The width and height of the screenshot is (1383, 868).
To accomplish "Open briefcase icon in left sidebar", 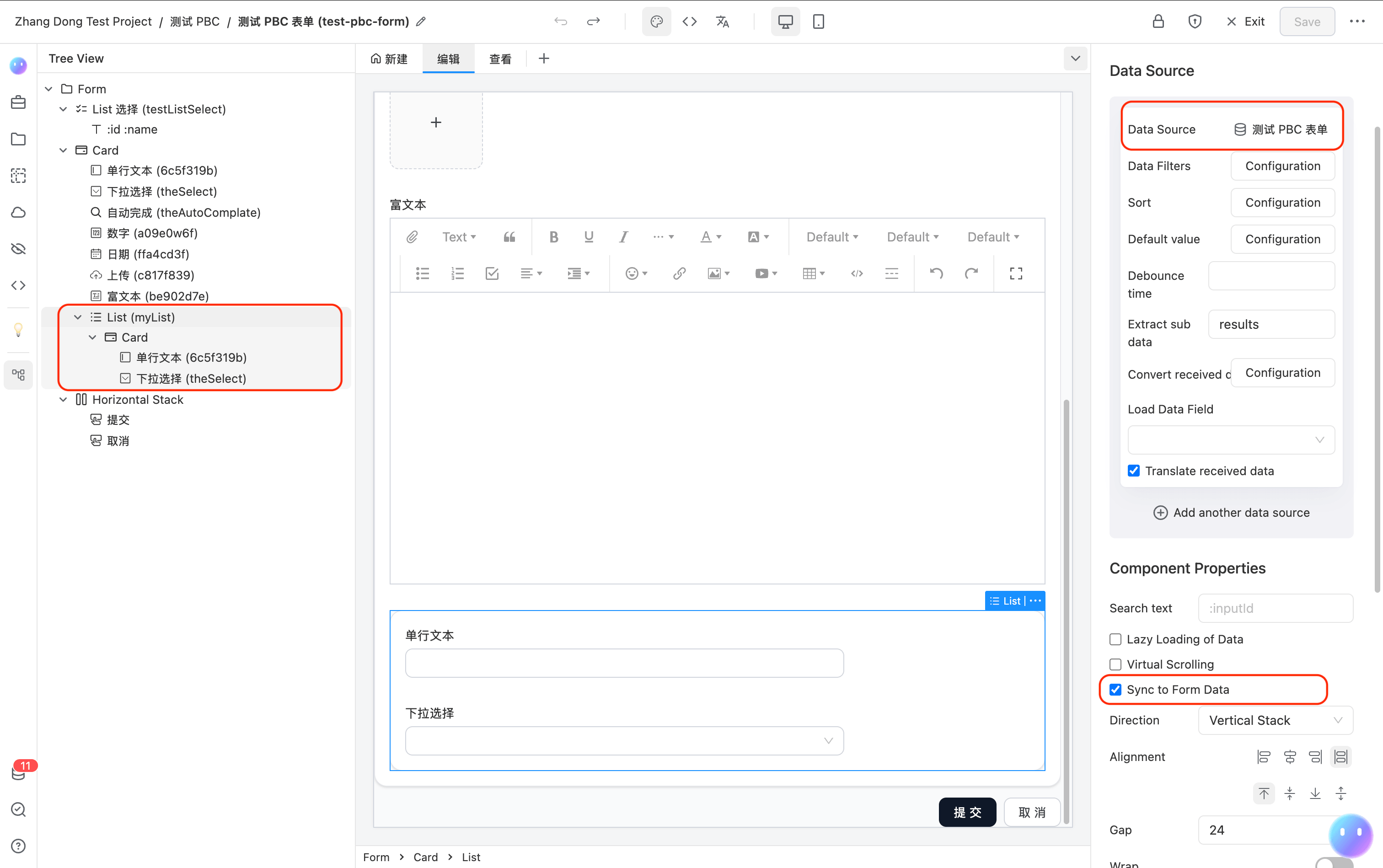I will 18,102.
